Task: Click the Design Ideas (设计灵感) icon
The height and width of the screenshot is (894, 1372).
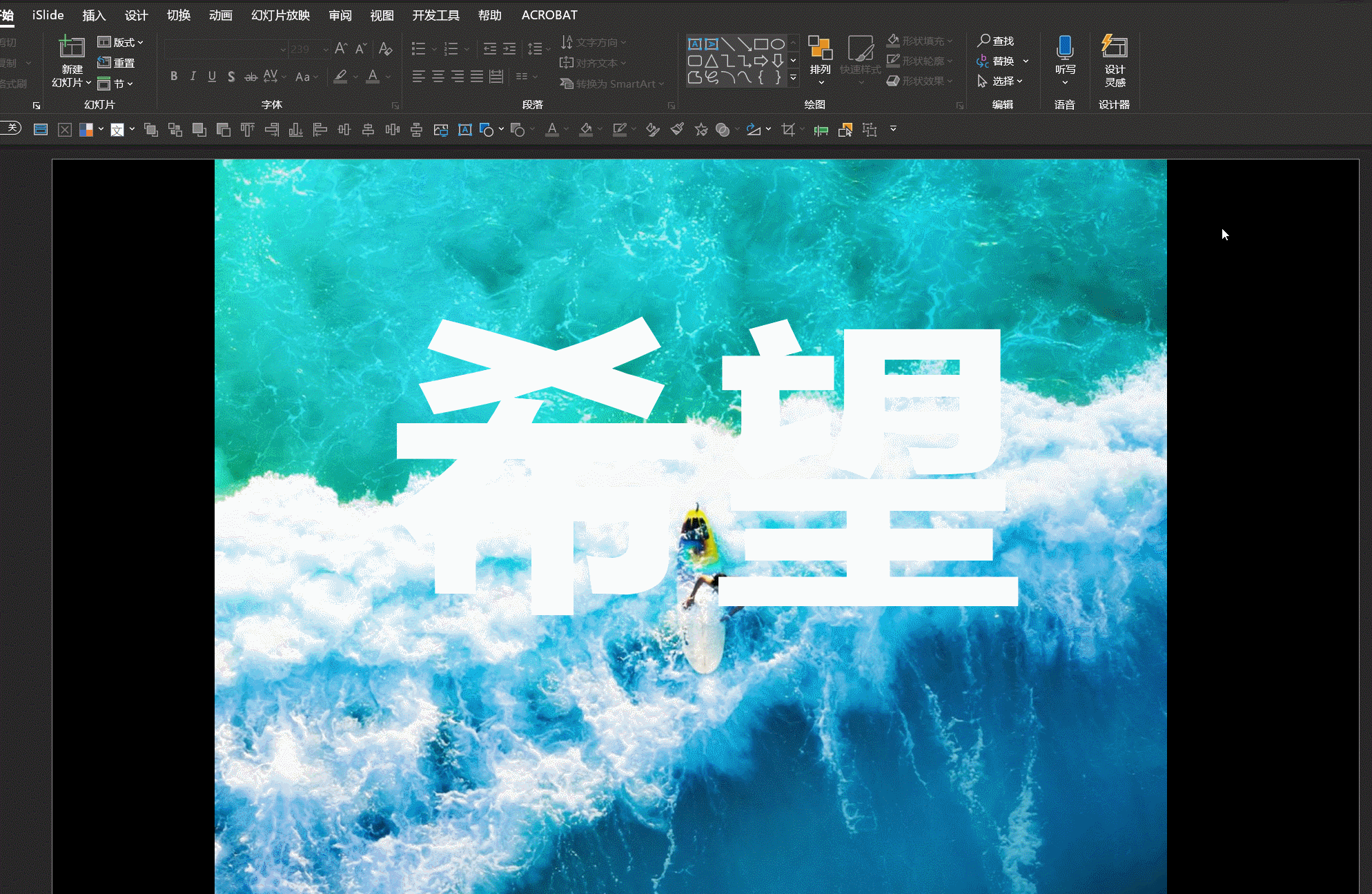Action: (x=1114, y=48)
